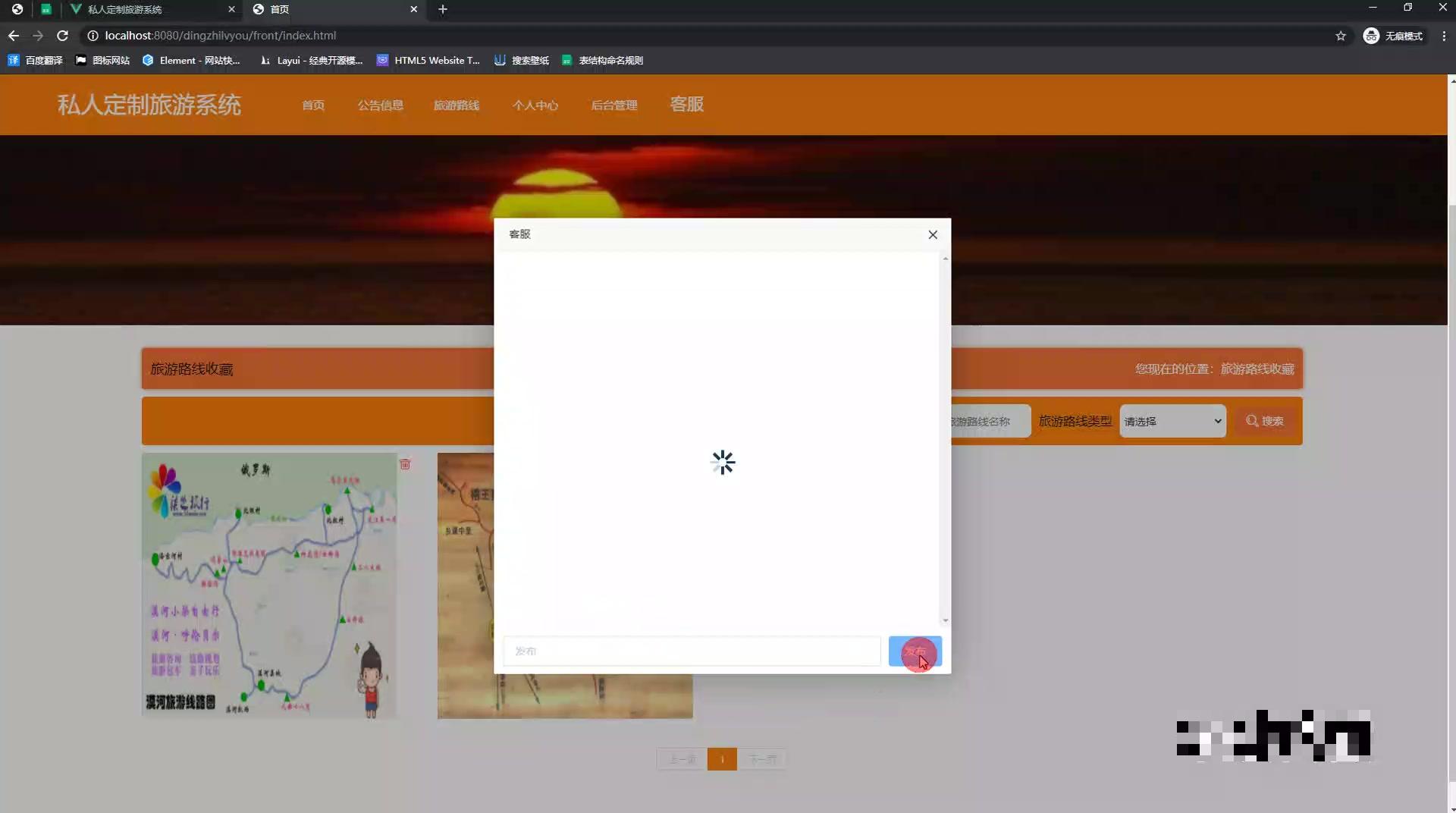Click the 发布 publish button
The width and height of the screenshot is (1456, 813).
(915, 651)
